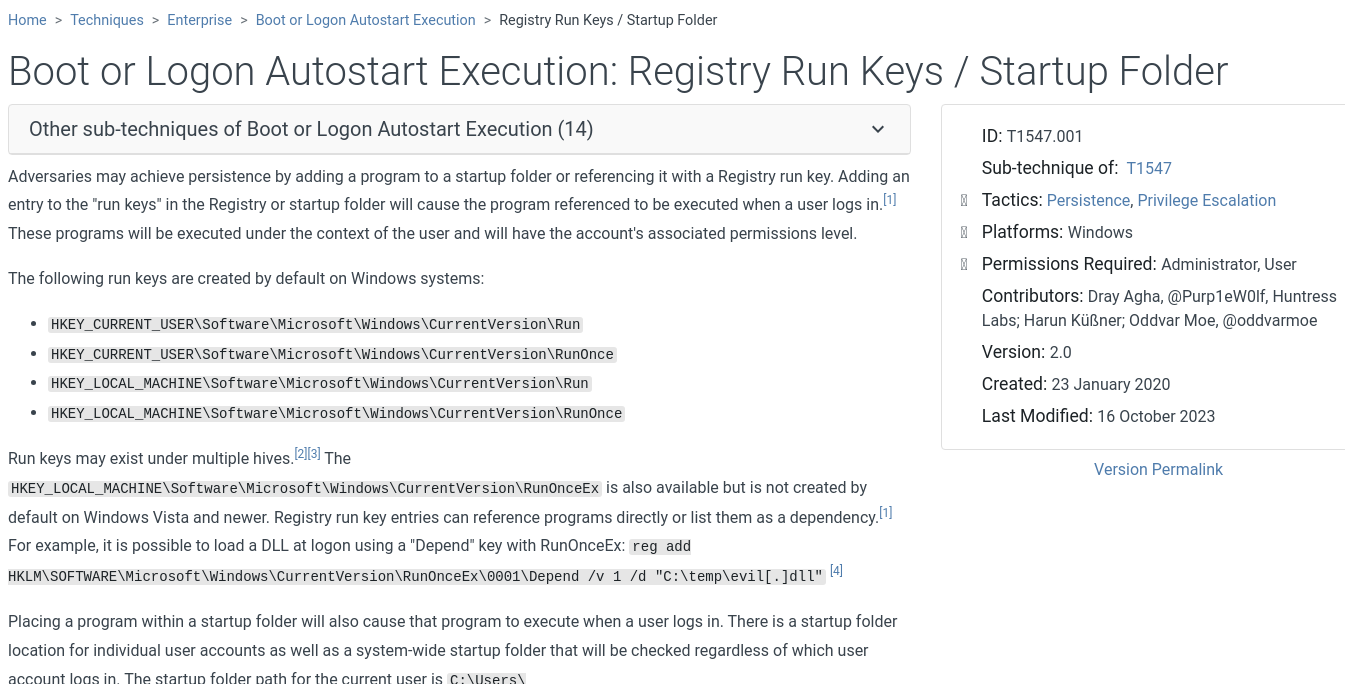This screenshot has height=684, width=1345.
Task: Click the Version Permalink link
Action: pos(1158,469)
